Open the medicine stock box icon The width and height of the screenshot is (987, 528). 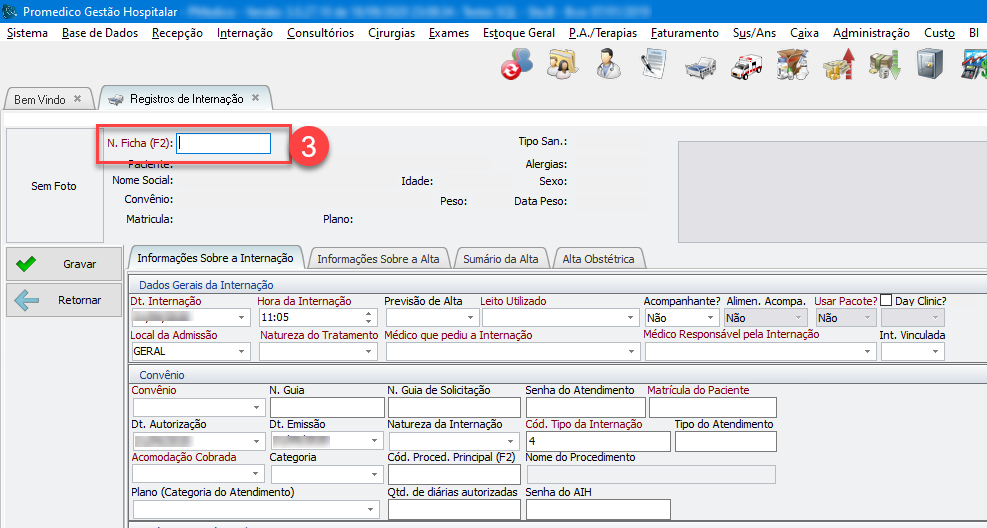pyautogui.click(x=792, y=67)
